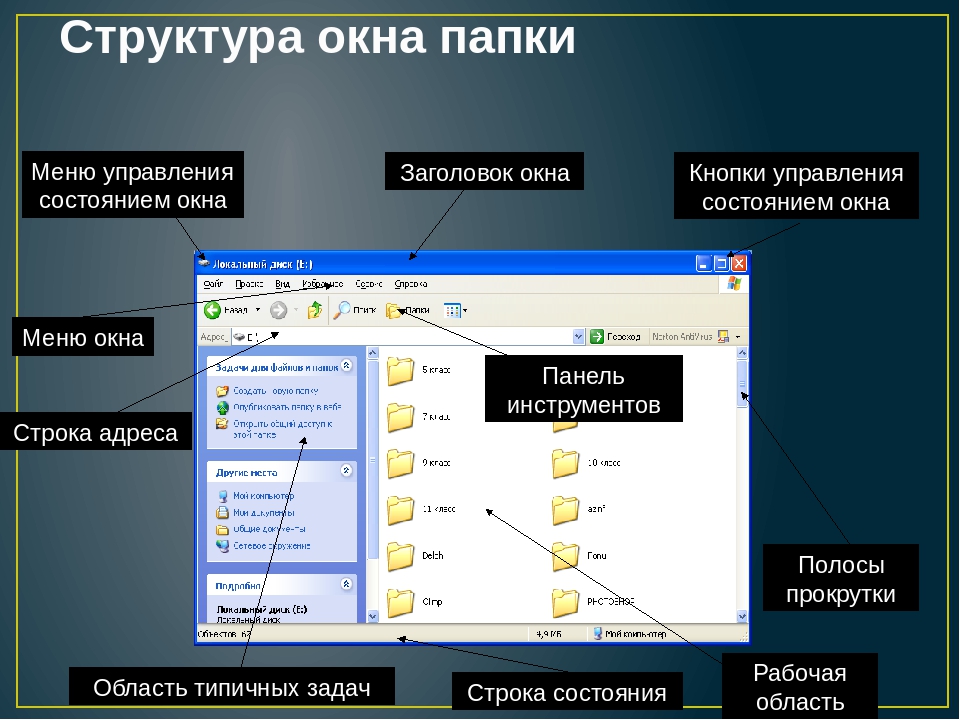The height and width of the screenshot is (720, 960).
Task: Open Мой компьютер in Другие места
Action: (263, 496)
